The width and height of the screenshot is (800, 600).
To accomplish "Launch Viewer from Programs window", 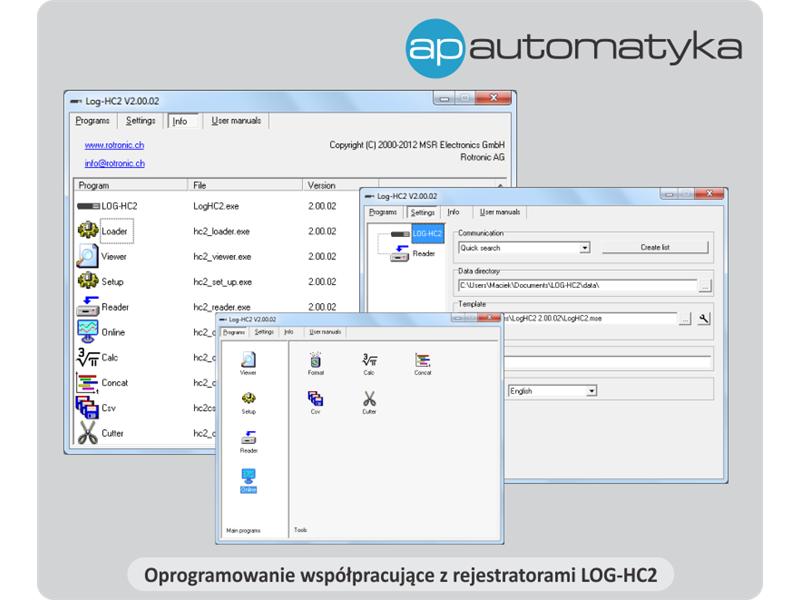I will pyautogui.click(x=248, y=363).
